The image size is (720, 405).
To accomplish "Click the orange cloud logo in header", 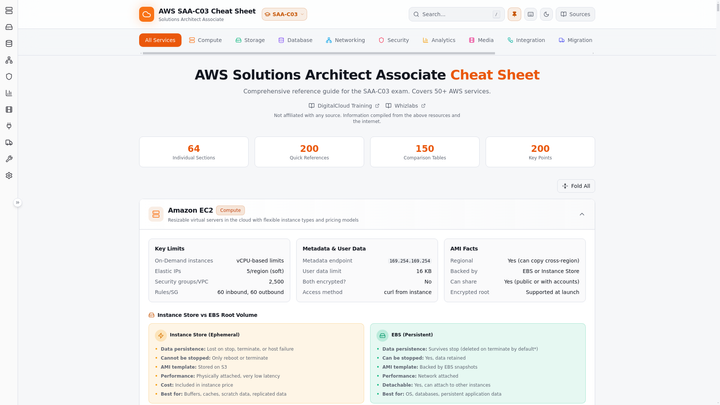I will click(146, 14).
